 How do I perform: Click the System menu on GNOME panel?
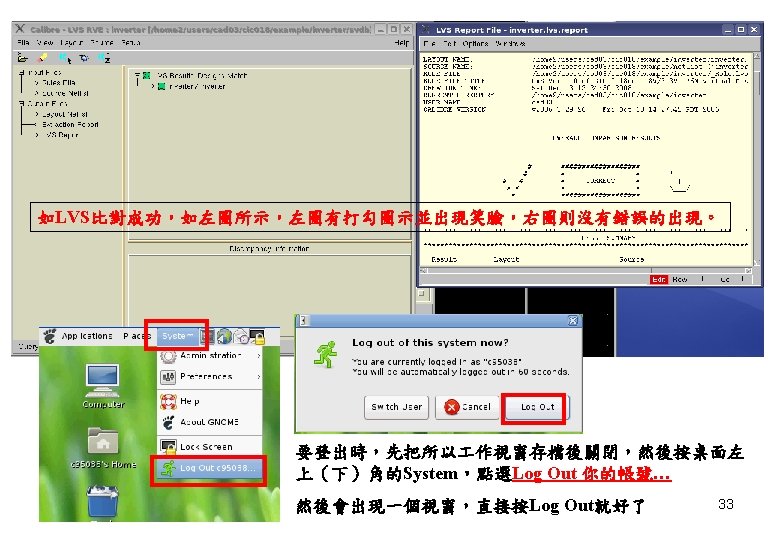pyautogui.click(x=177, y=336)
